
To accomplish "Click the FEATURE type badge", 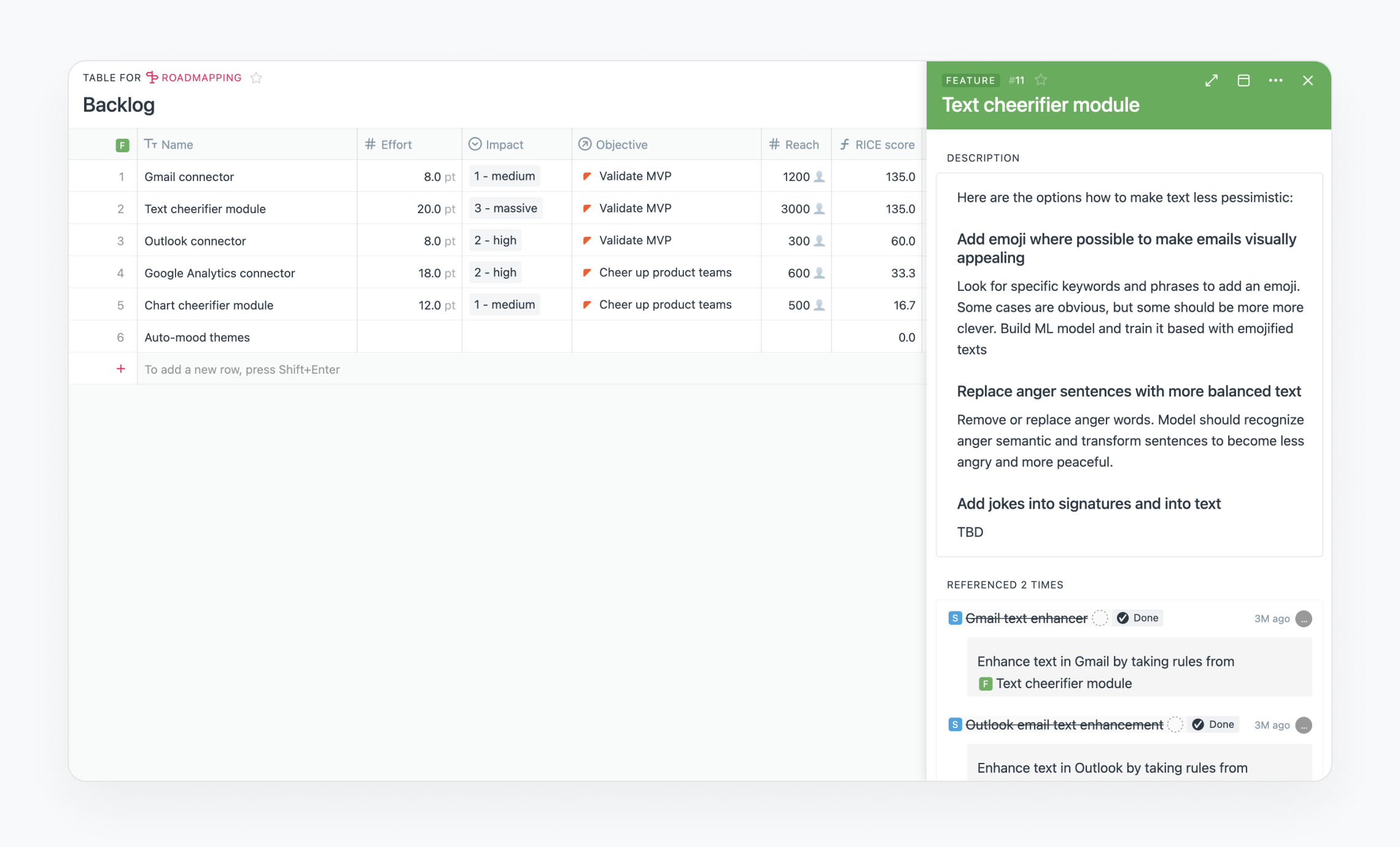I will (x=970, y=80).
